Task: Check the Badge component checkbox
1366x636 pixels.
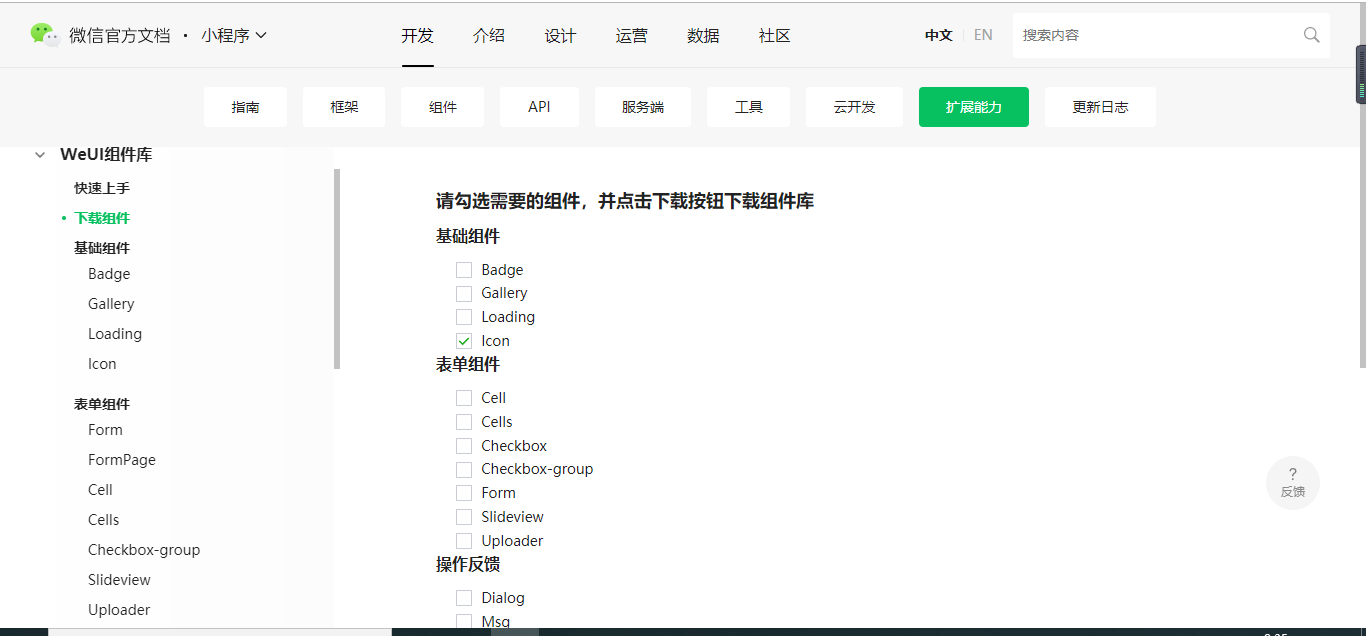Action: pyautogui.click(x=464, y=269)
